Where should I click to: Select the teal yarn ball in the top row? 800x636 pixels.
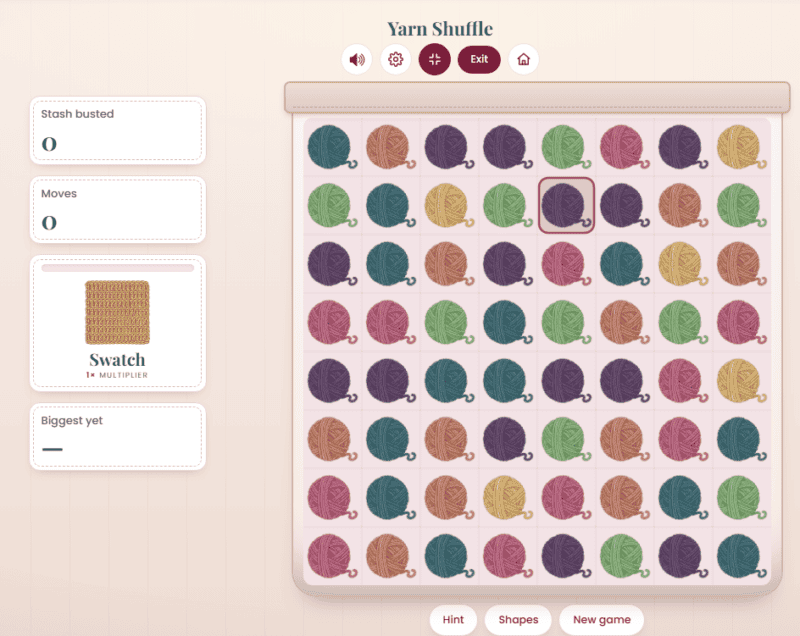(332, 147)
